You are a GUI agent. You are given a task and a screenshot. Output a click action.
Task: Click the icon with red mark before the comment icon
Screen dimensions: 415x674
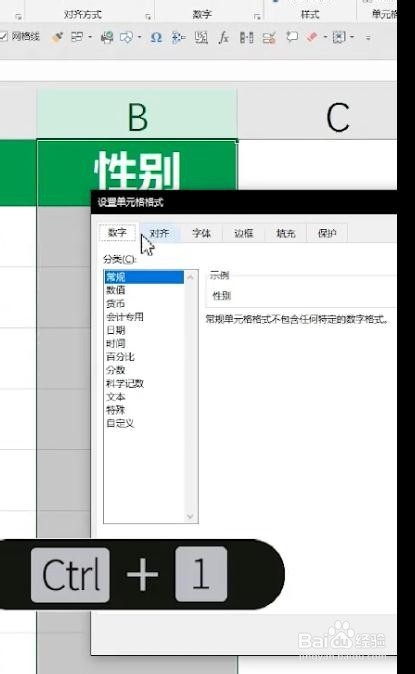[x=269, y=37]
